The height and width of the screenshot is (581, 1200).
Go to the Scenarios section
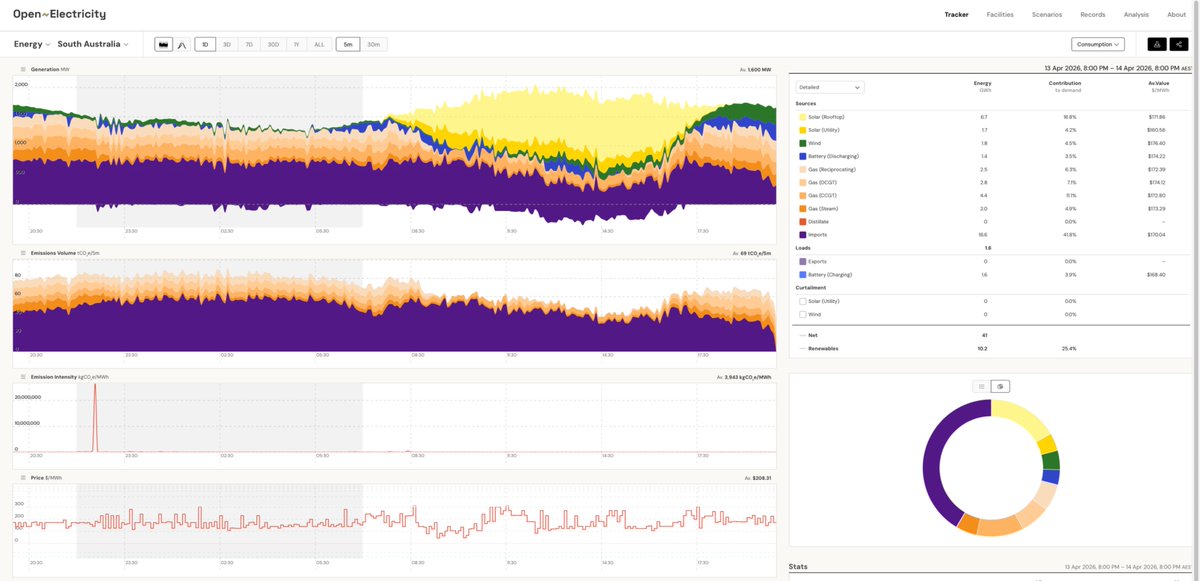coord(1047,15)
